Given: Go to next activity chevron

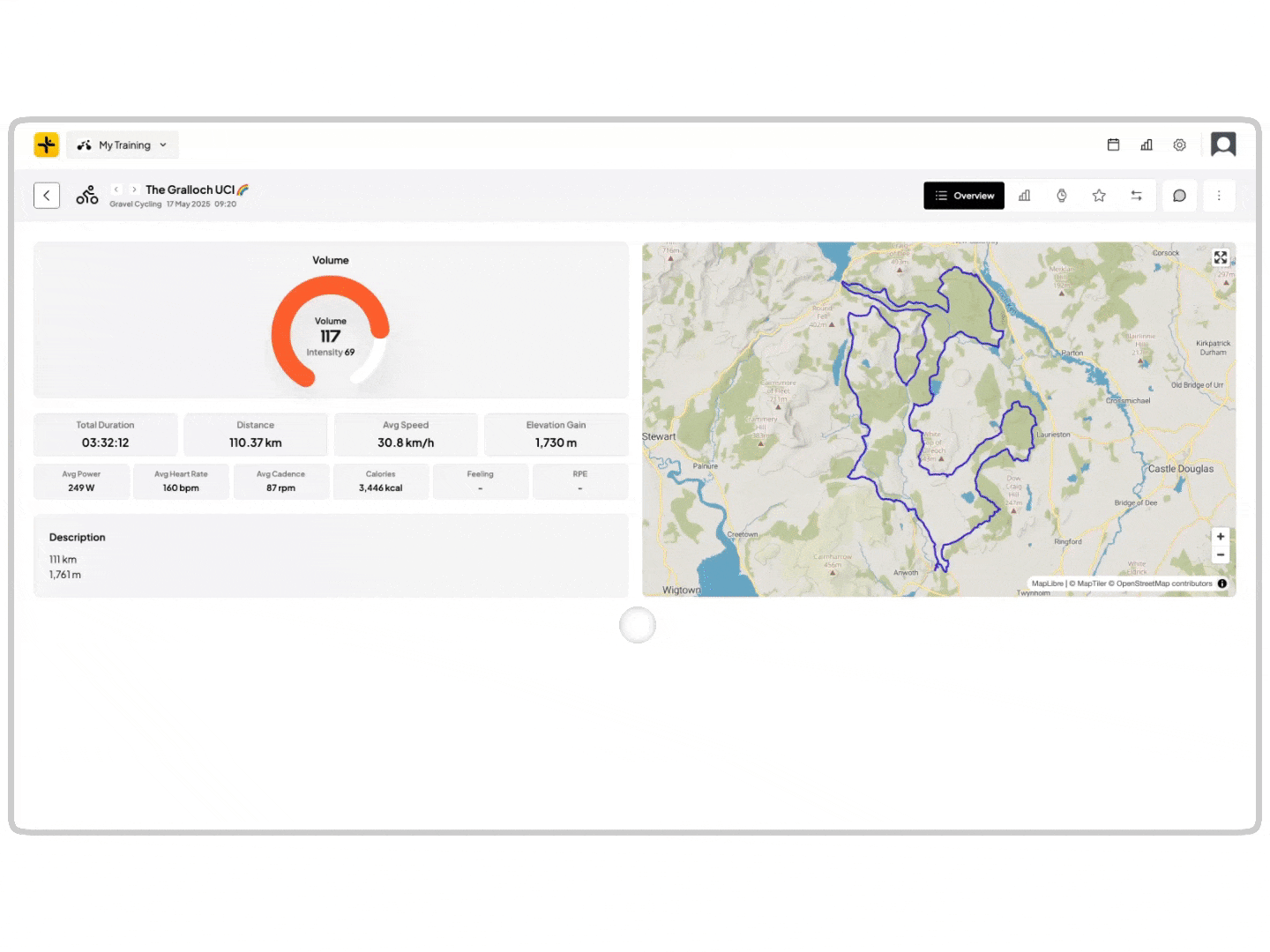Looking at the screenshot, I should click(134, 190).
